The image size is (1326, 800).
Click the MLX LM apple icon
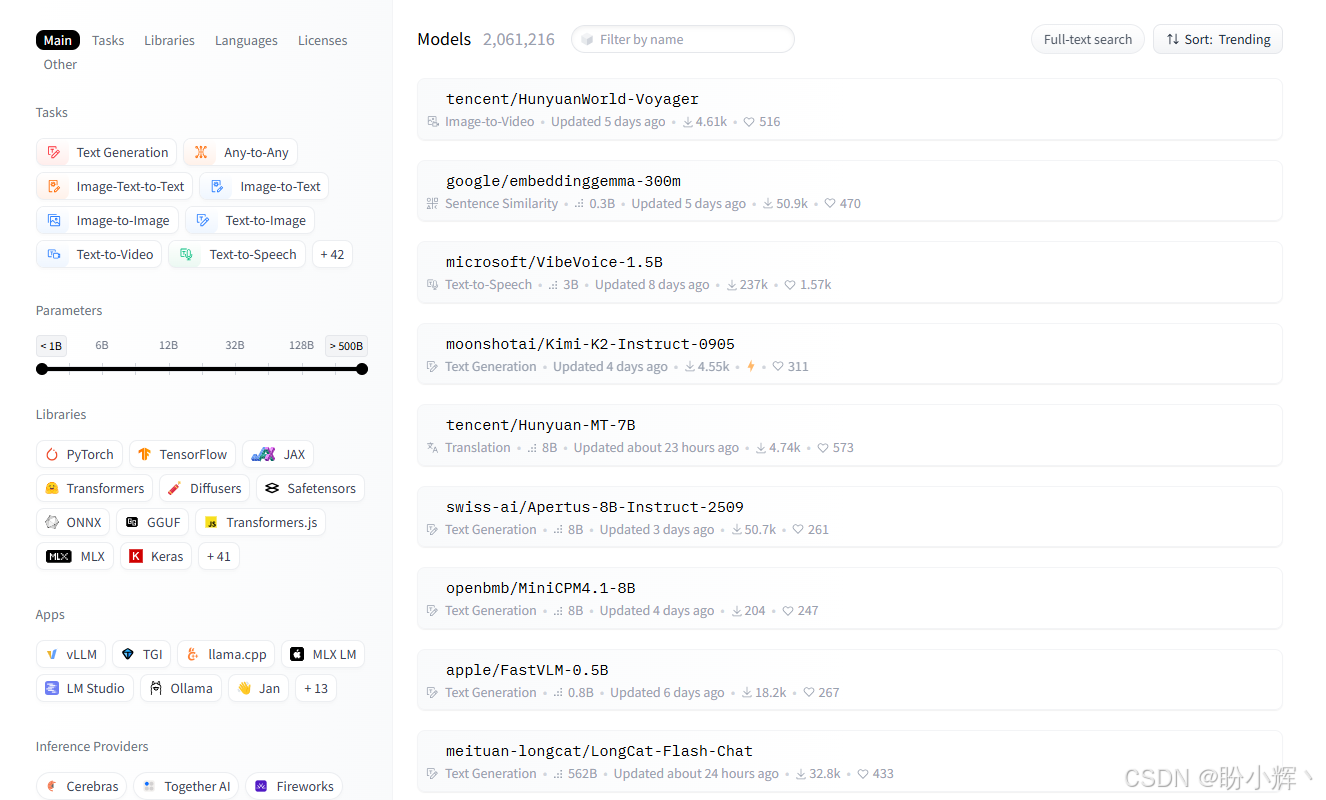coord(297,655)
